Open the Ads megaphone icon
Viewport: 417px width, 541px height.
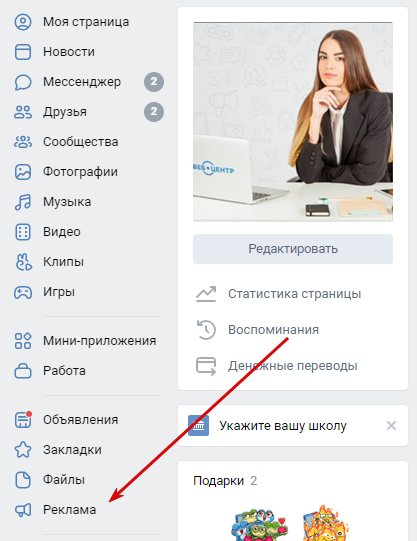pyautogui.click(x=23, y=510)
